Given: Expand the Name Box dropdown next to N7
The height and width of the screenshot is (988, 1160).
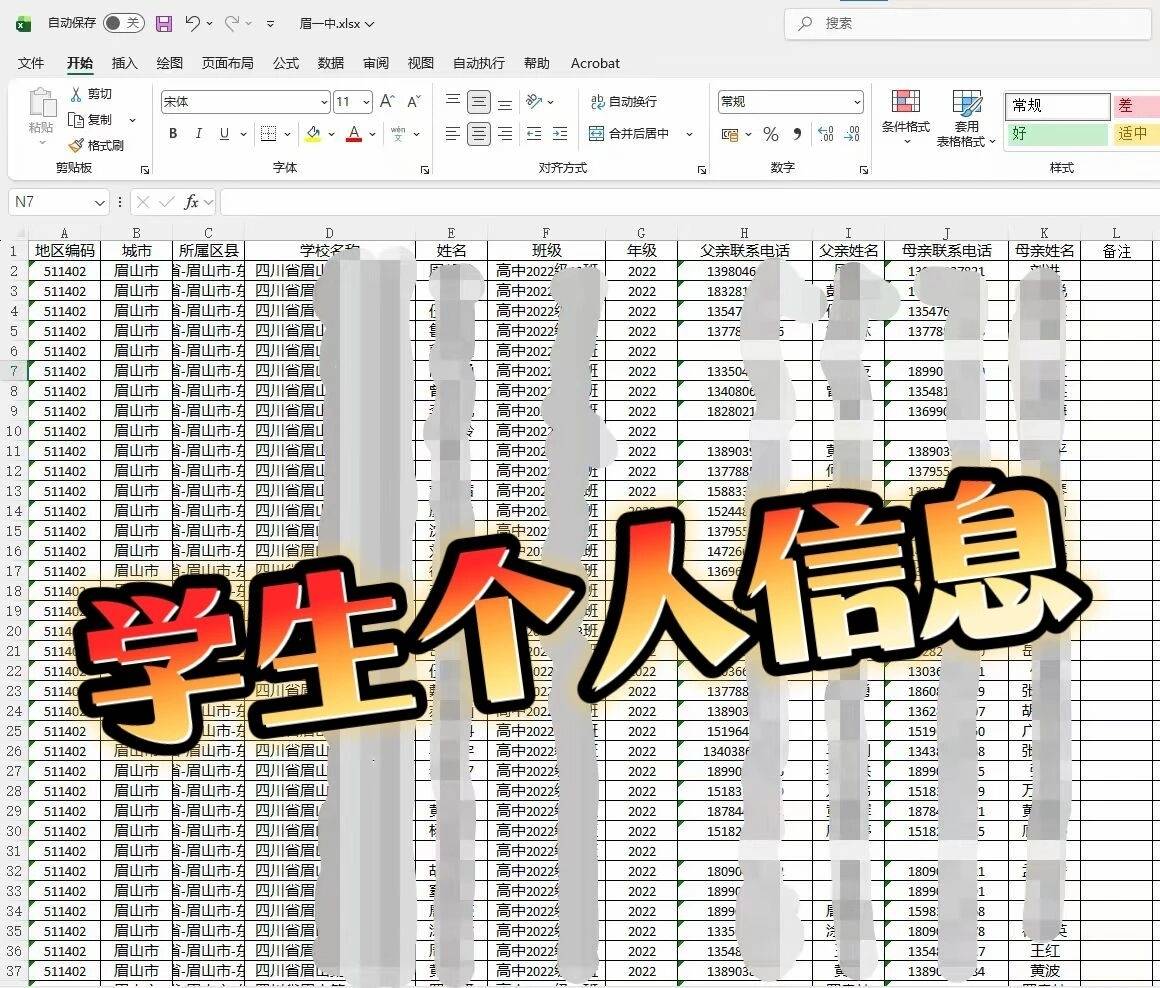Looking at the screenshot, I should [x=100, y=202].
